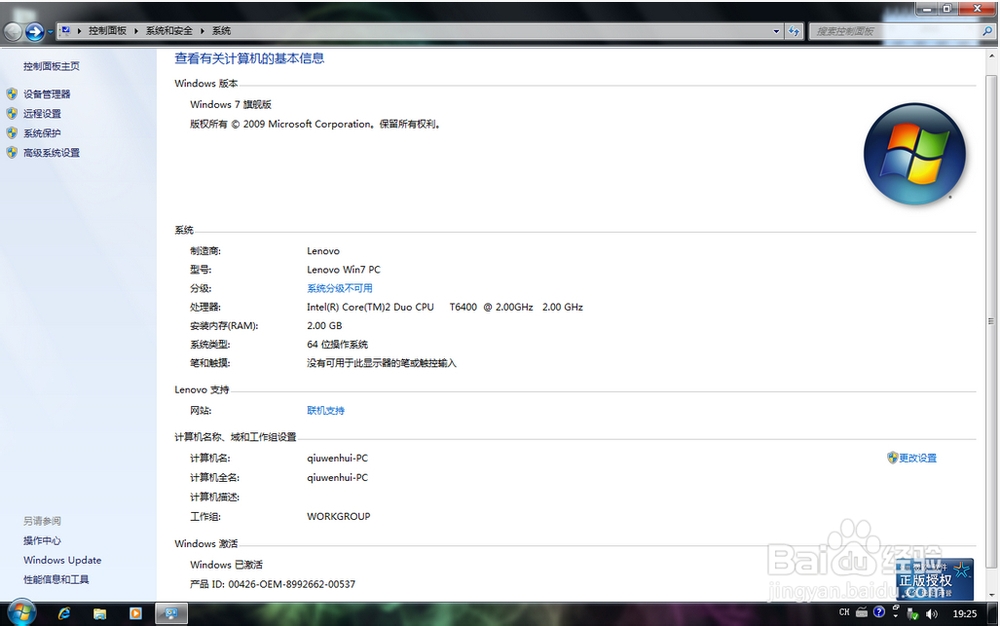Screen dimensions: 1000x626
Task: Select 'qiuwenhui-PC' beside 计算机名
Action: (x=337, y=458)
